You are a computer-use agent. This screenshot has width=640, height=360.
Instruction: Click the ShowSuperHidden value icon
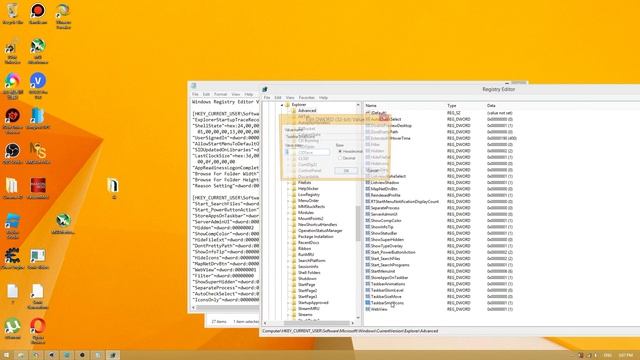point(367,240)
